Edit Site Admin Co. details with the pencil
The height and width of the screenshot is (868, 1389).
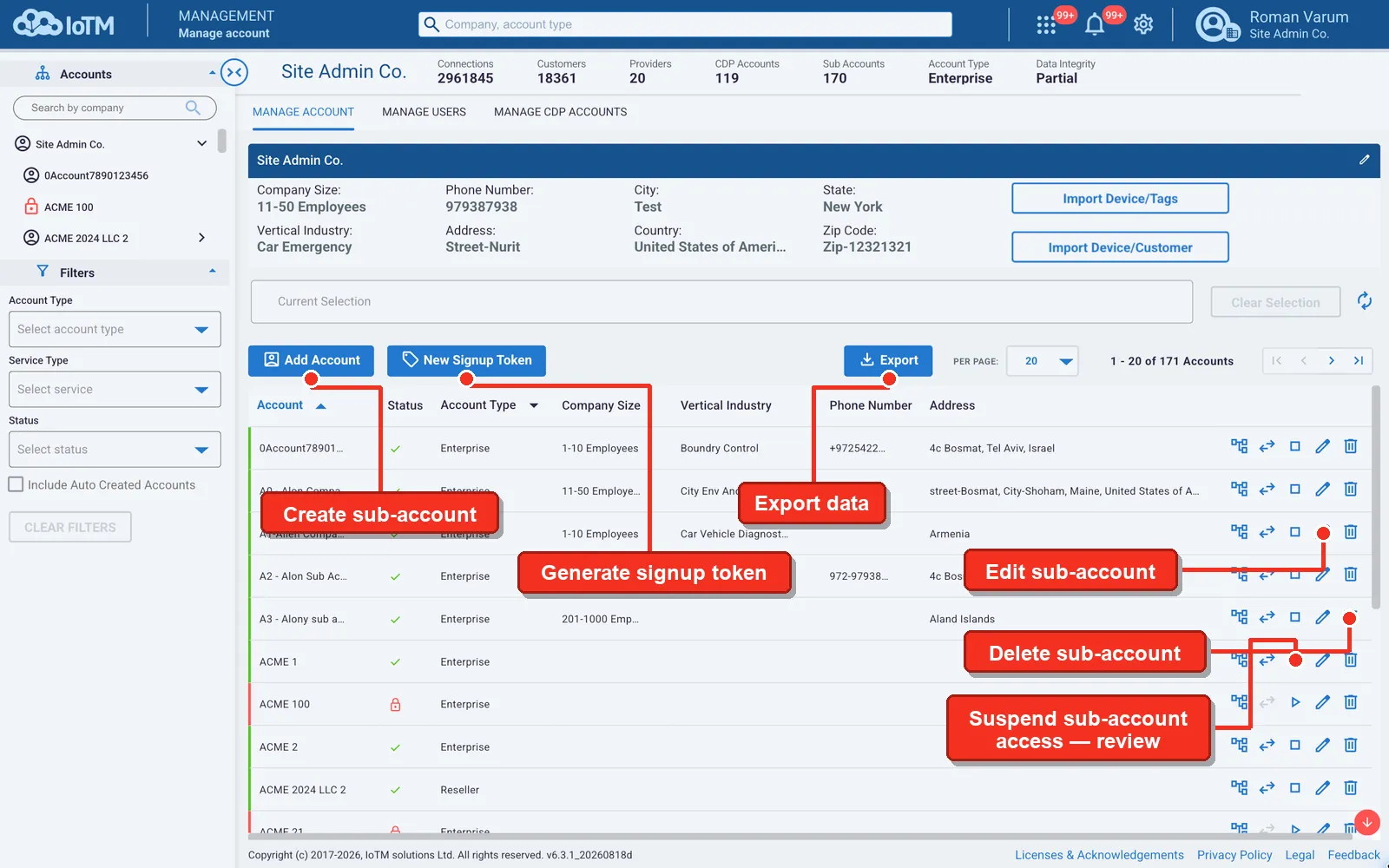point(1364,160)
